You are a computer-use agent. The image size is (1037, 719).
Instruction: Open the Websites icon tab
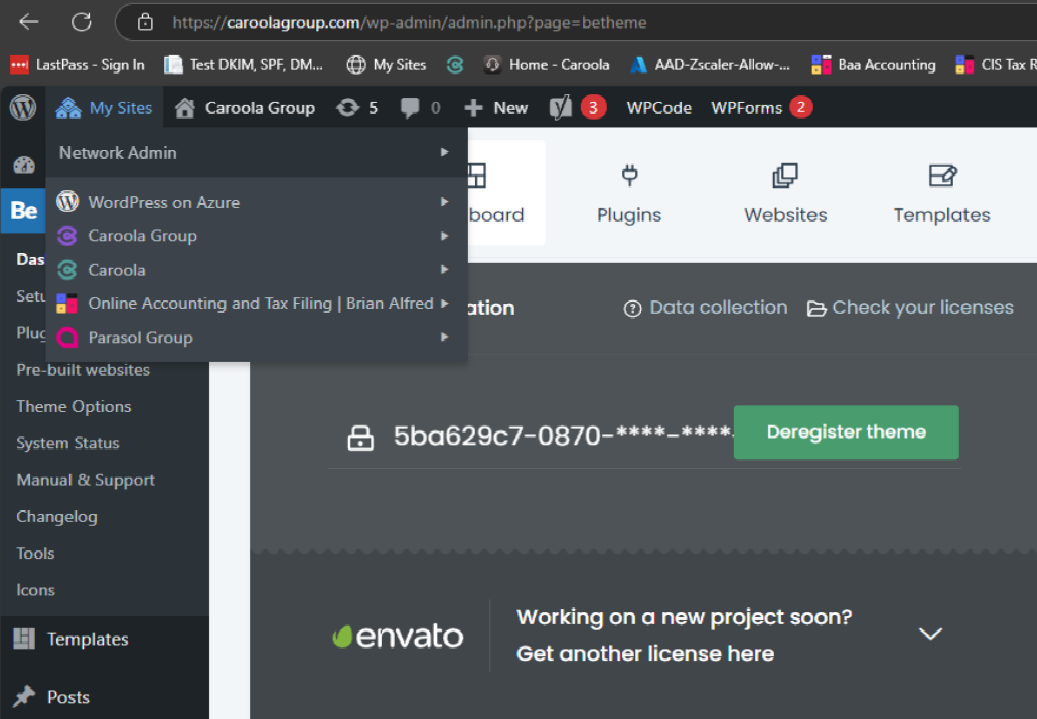point(785,177)
